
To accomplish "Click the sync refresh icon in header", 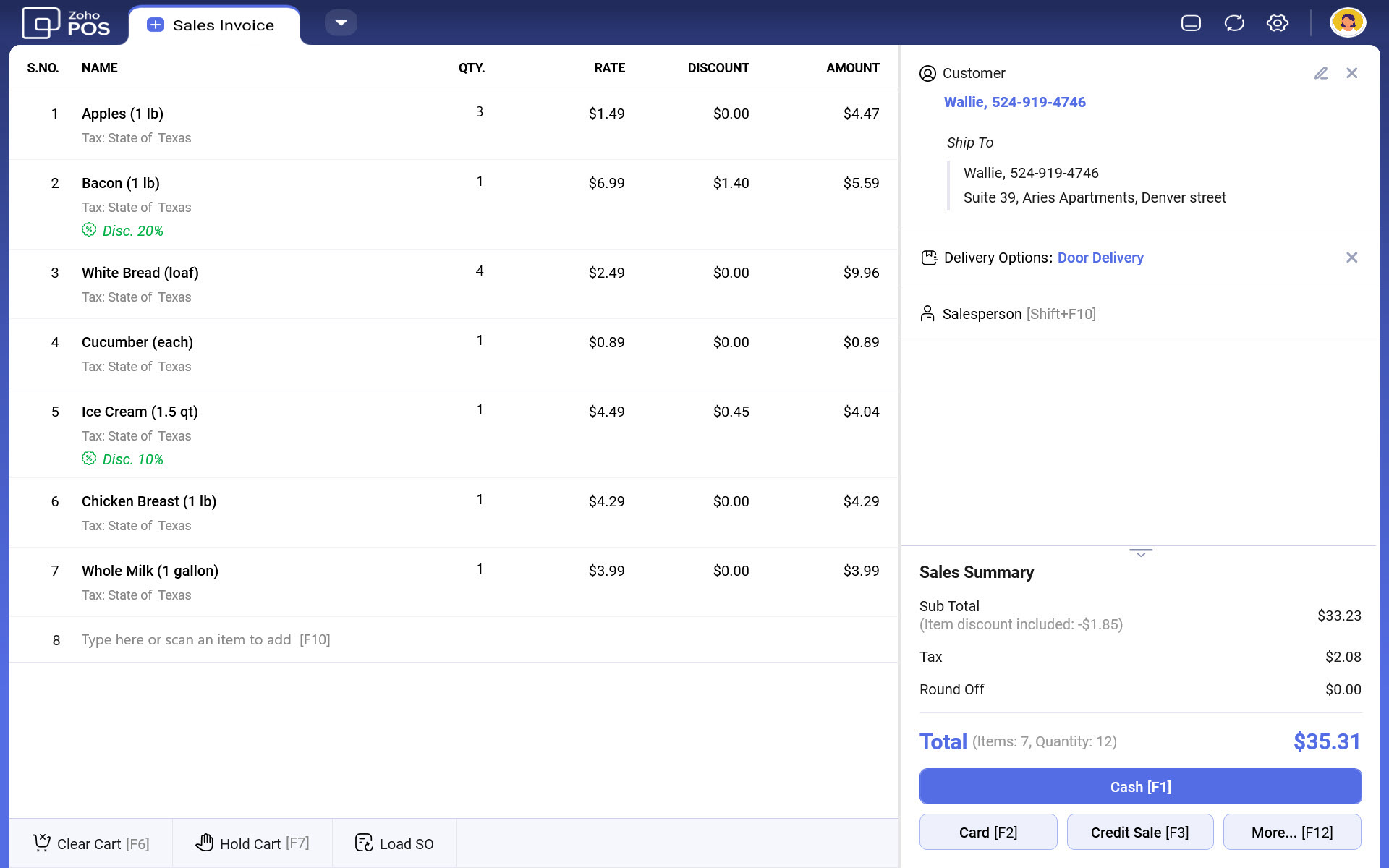I will pos(1234,23).
